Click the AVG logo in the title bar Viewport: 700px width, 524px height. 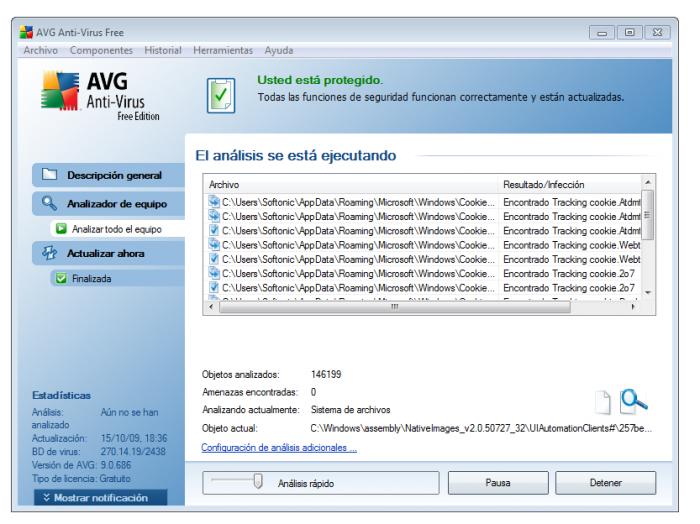point(26,32)
